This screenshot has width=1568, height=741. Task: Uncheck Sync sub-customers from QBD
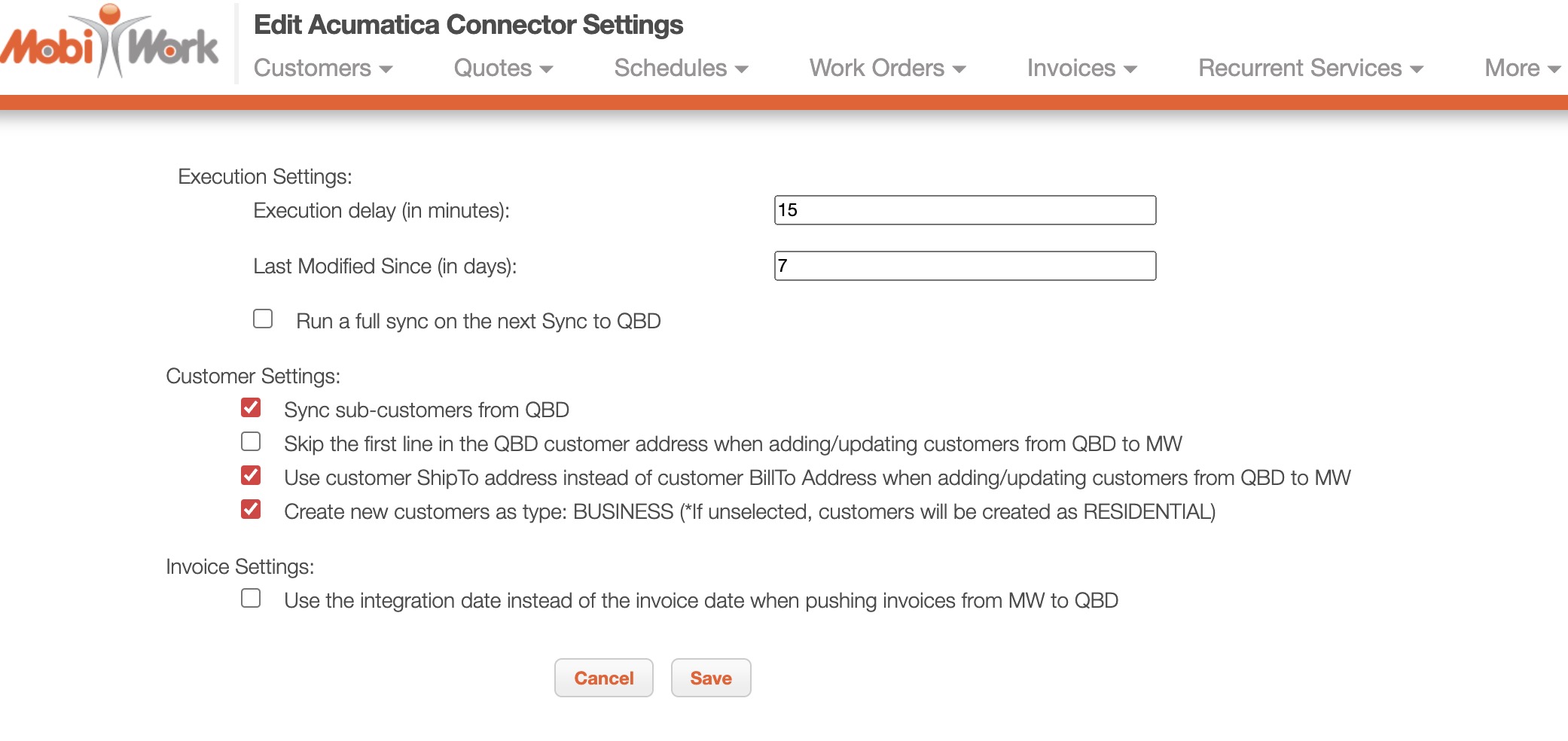click(251, 408)
